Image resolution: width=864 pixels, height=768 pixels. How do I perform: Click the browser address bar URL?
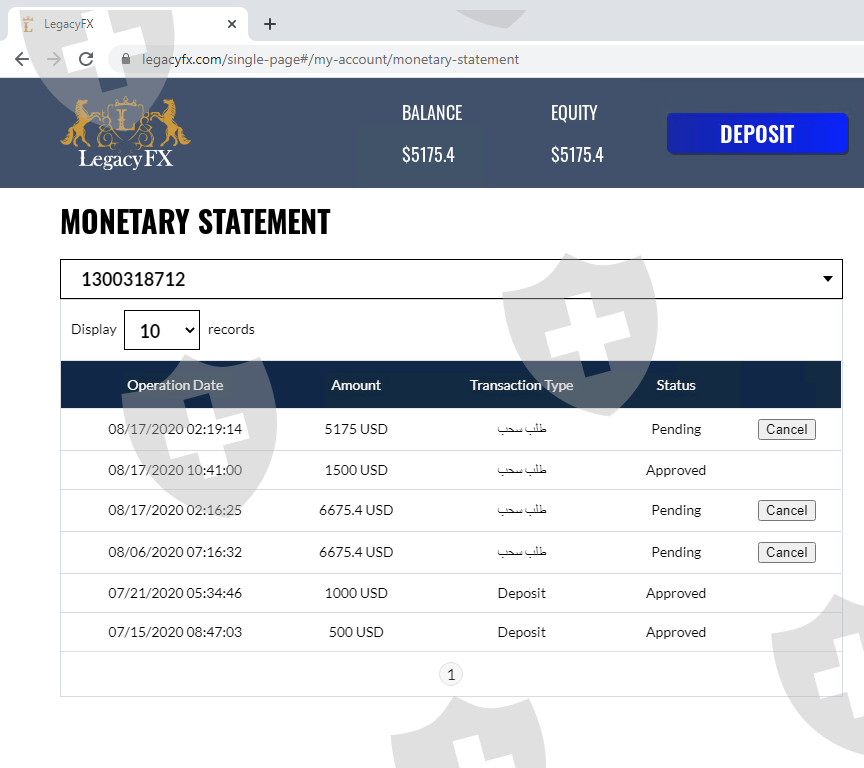330,59
